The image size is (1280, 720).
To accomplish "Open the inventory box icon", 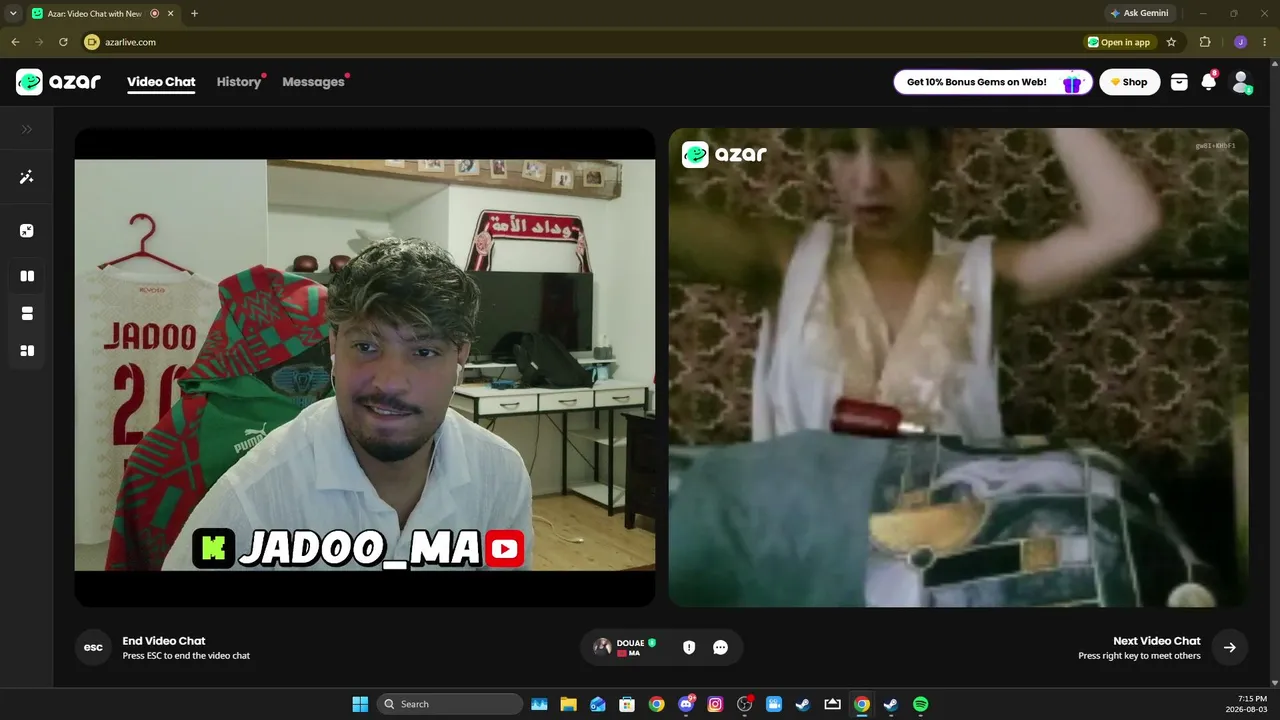I will pos(1179,82).
